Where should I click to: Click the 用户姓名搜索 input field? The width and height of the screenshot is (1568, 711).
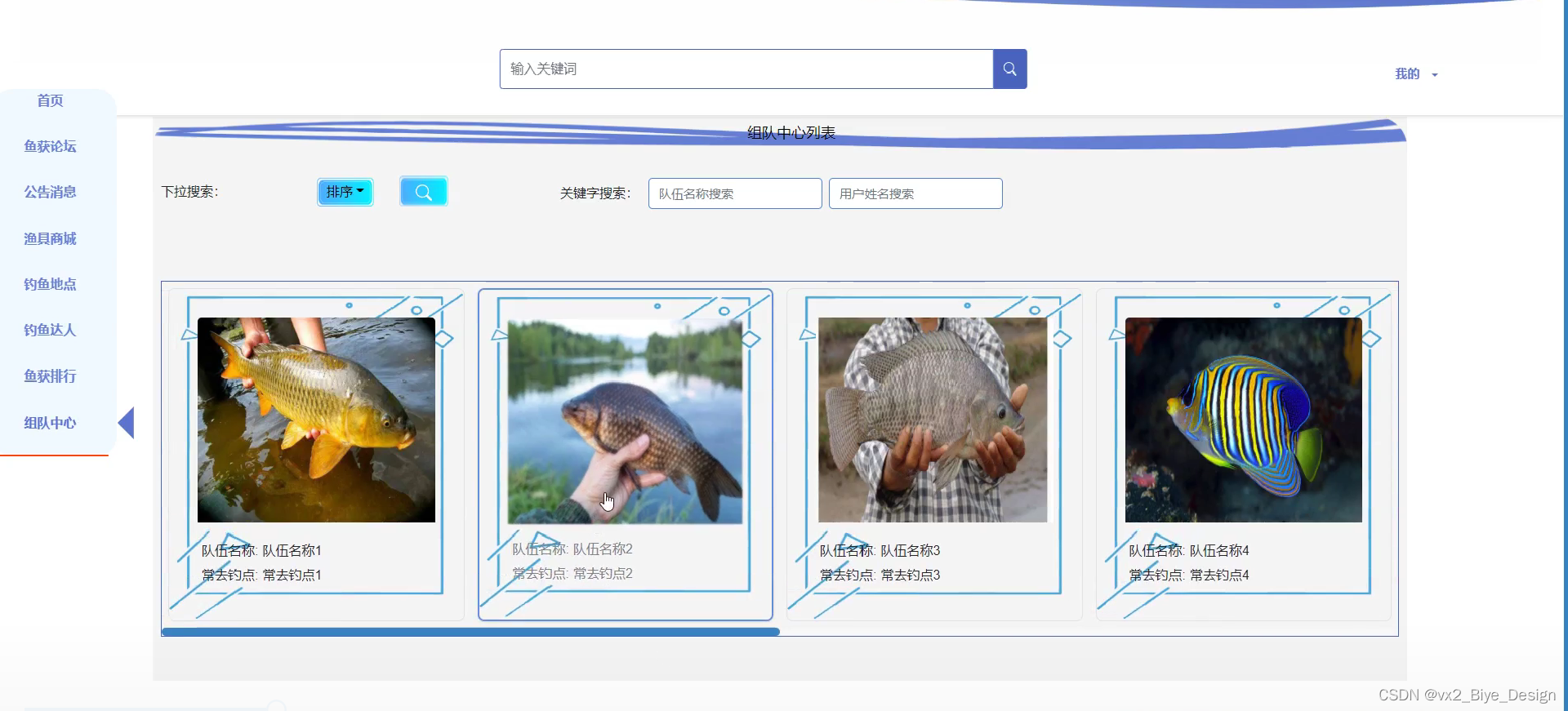click(915, 193)
